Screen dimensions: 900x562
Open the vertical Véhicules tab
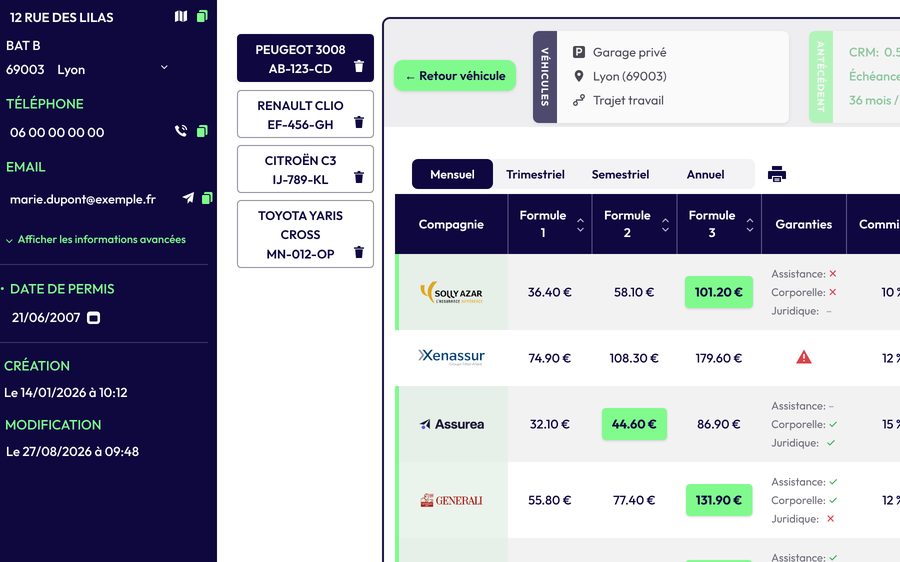click(x=545, y=77)
